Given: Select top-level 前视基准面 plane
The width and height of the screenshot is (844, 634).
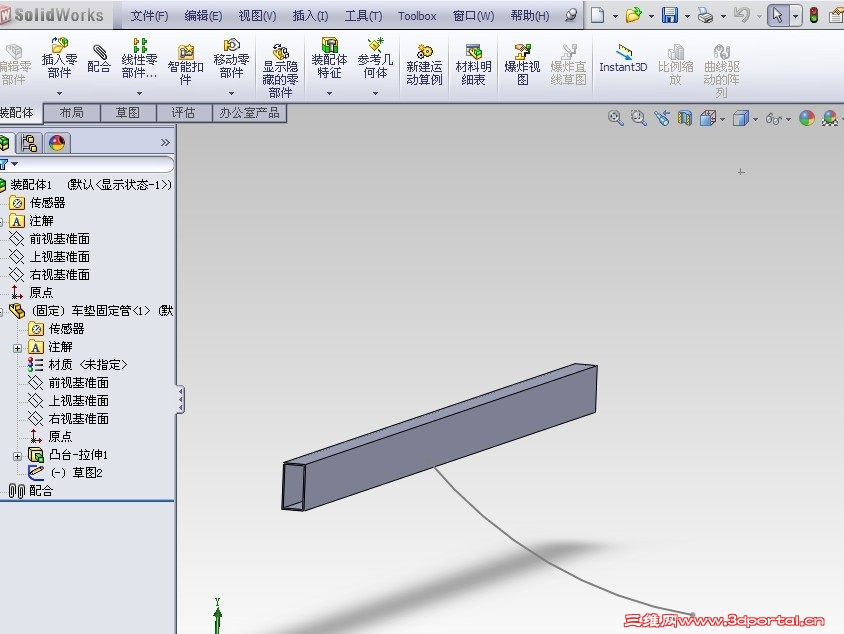Looking at the screenshot, I should (x=50, y=238).
